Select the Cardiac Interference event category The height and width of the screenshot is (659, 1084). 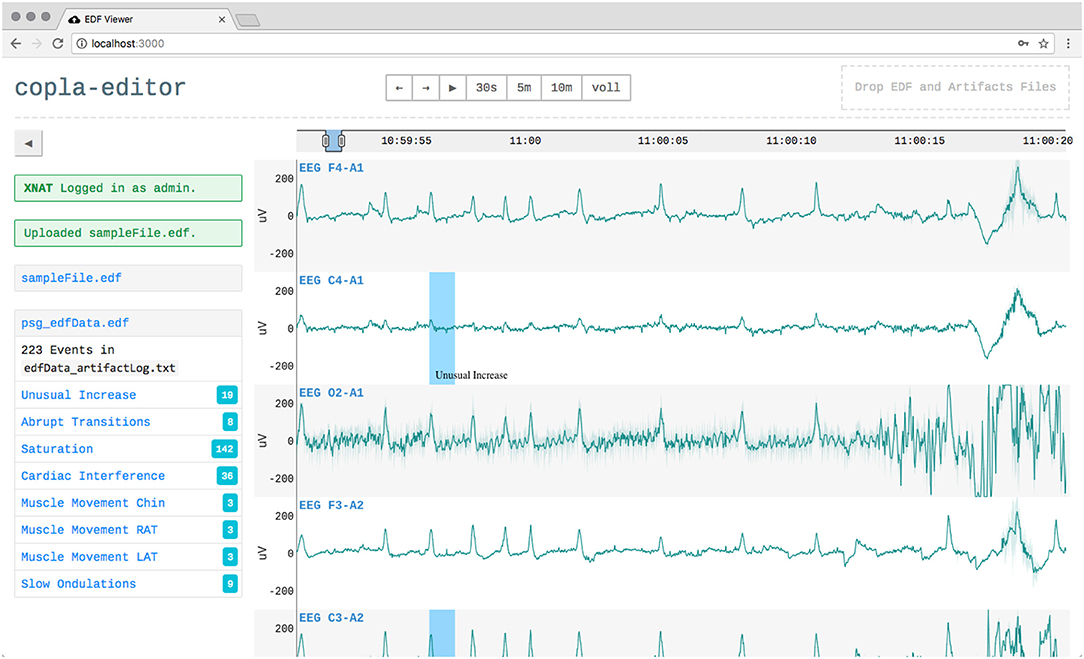(128, 476)
